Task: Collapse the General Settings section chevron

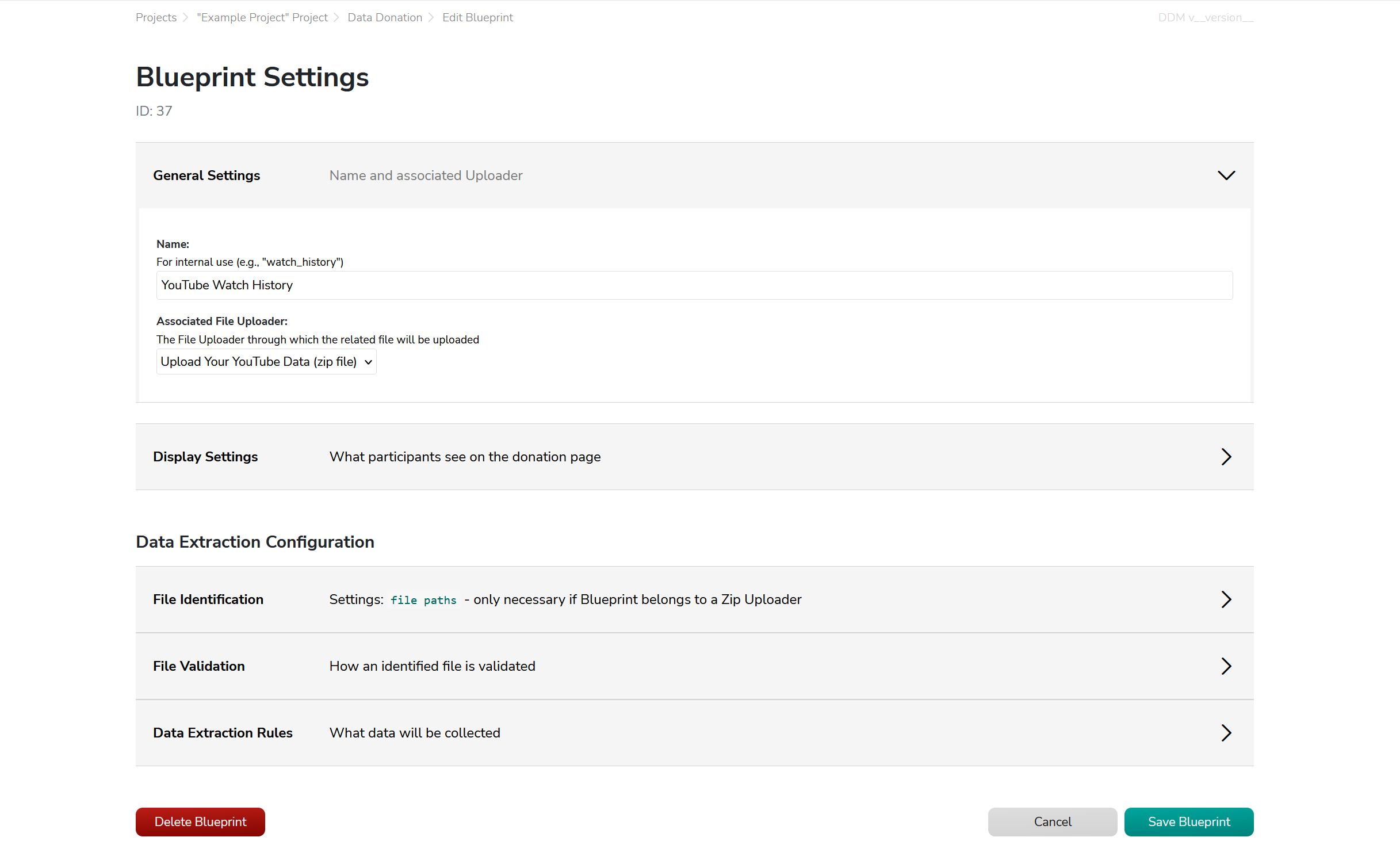Action: [x=1226, y=175]
